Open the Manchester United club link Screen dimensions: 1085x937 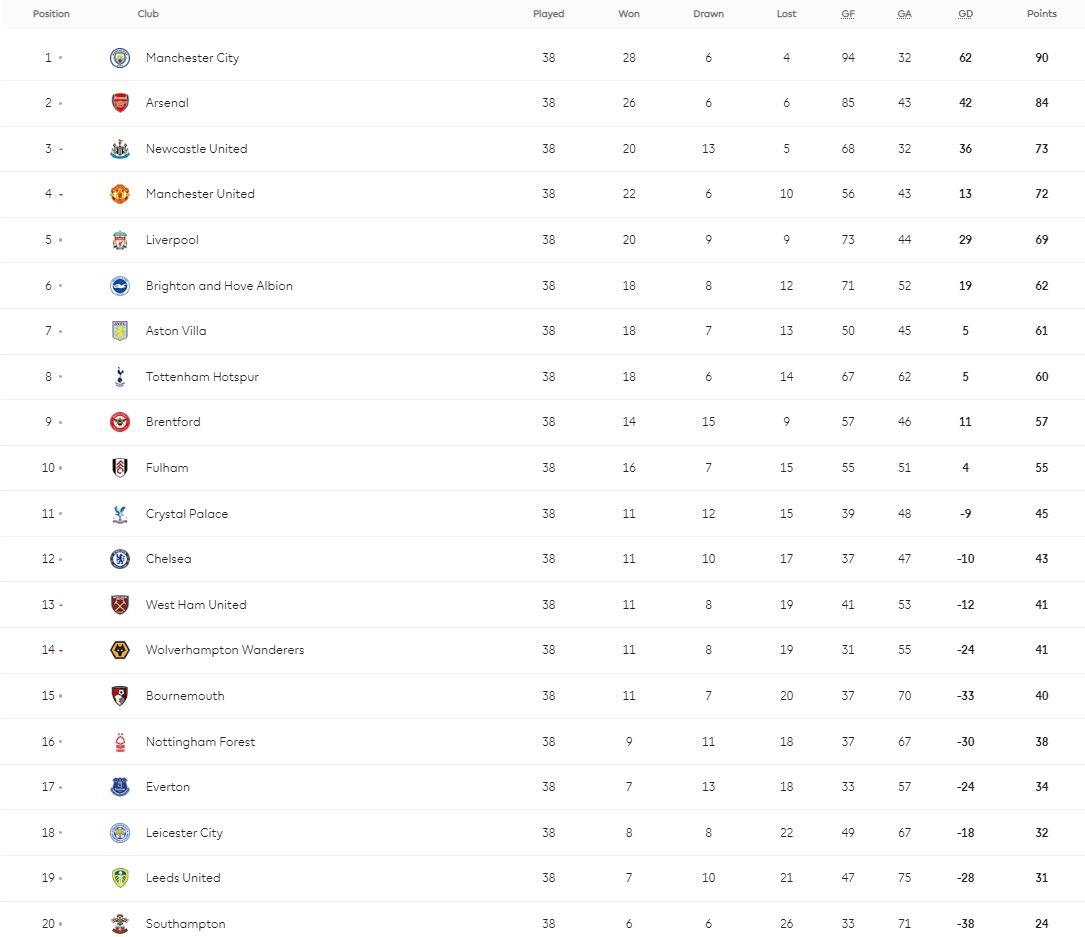coord(200,194)
